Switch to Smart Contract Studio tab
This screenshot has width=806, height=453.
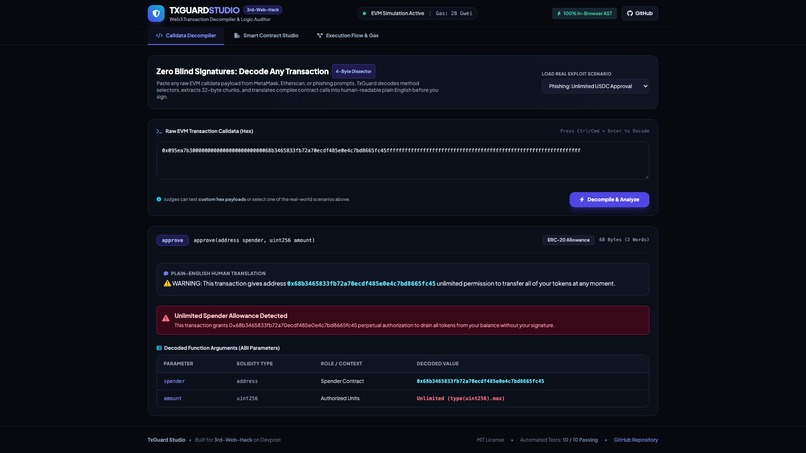266,35
